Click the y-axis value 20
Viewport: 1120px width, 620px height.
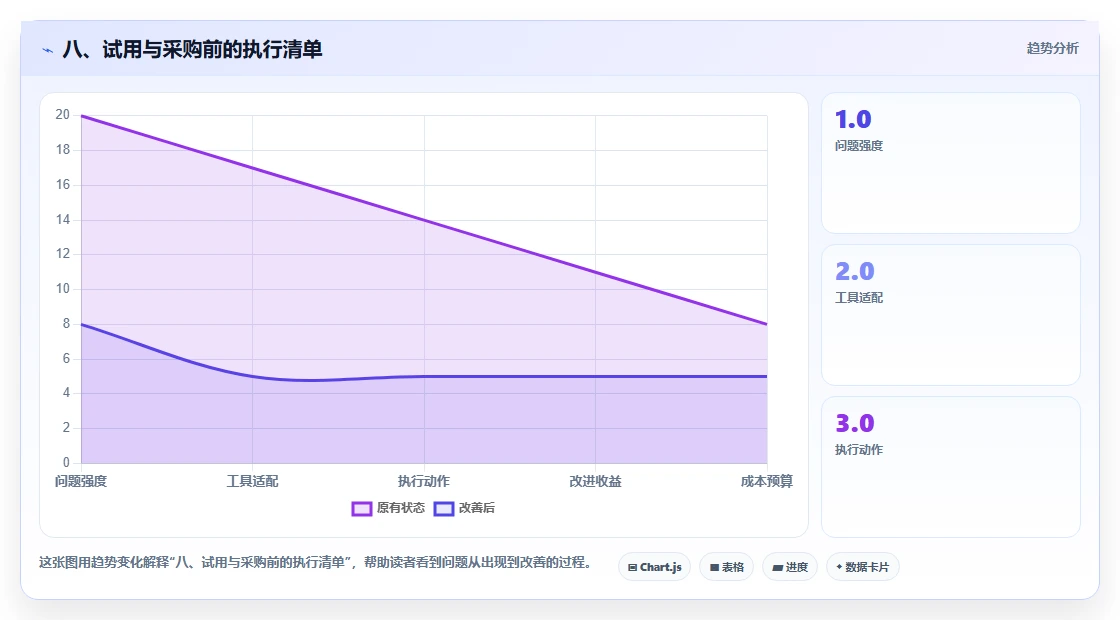(x=63, y=115)
